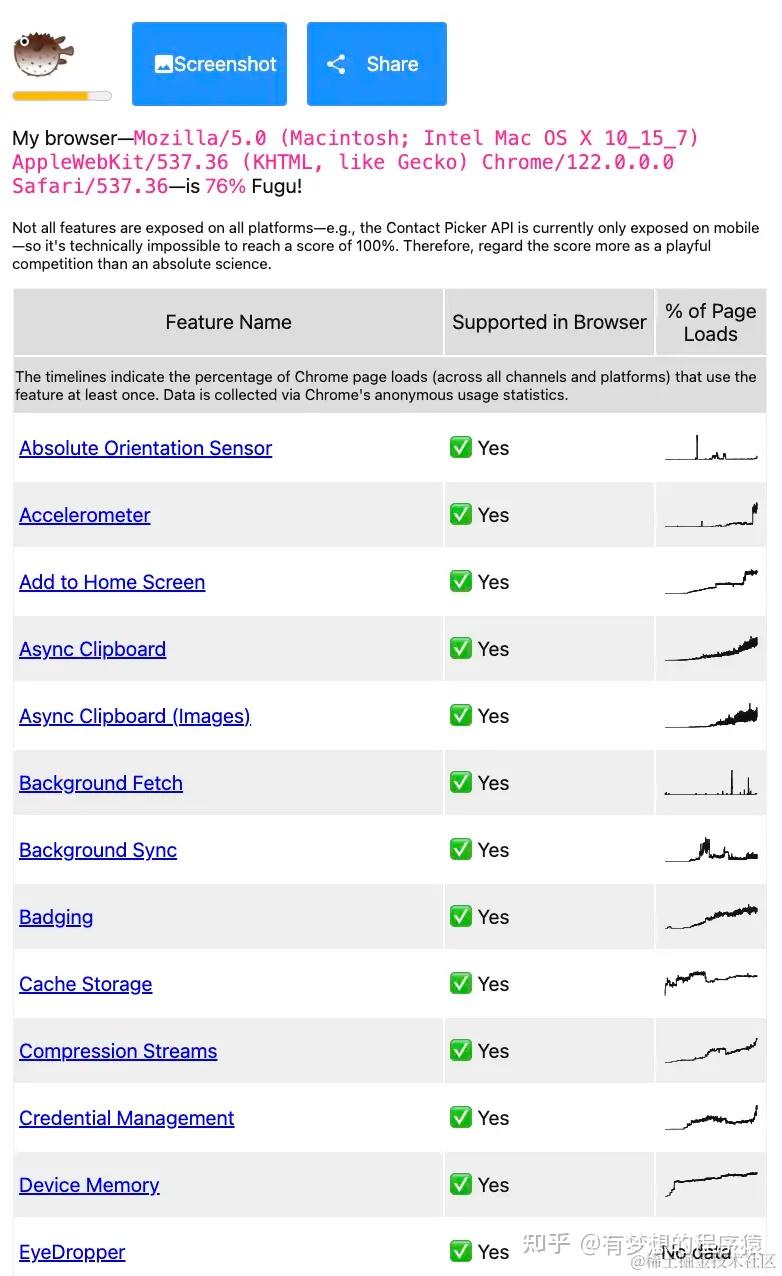Click the Accelerometer usage sparkline chart
This screenshot has width=782, height=1276.
click(x=711, y=515)
